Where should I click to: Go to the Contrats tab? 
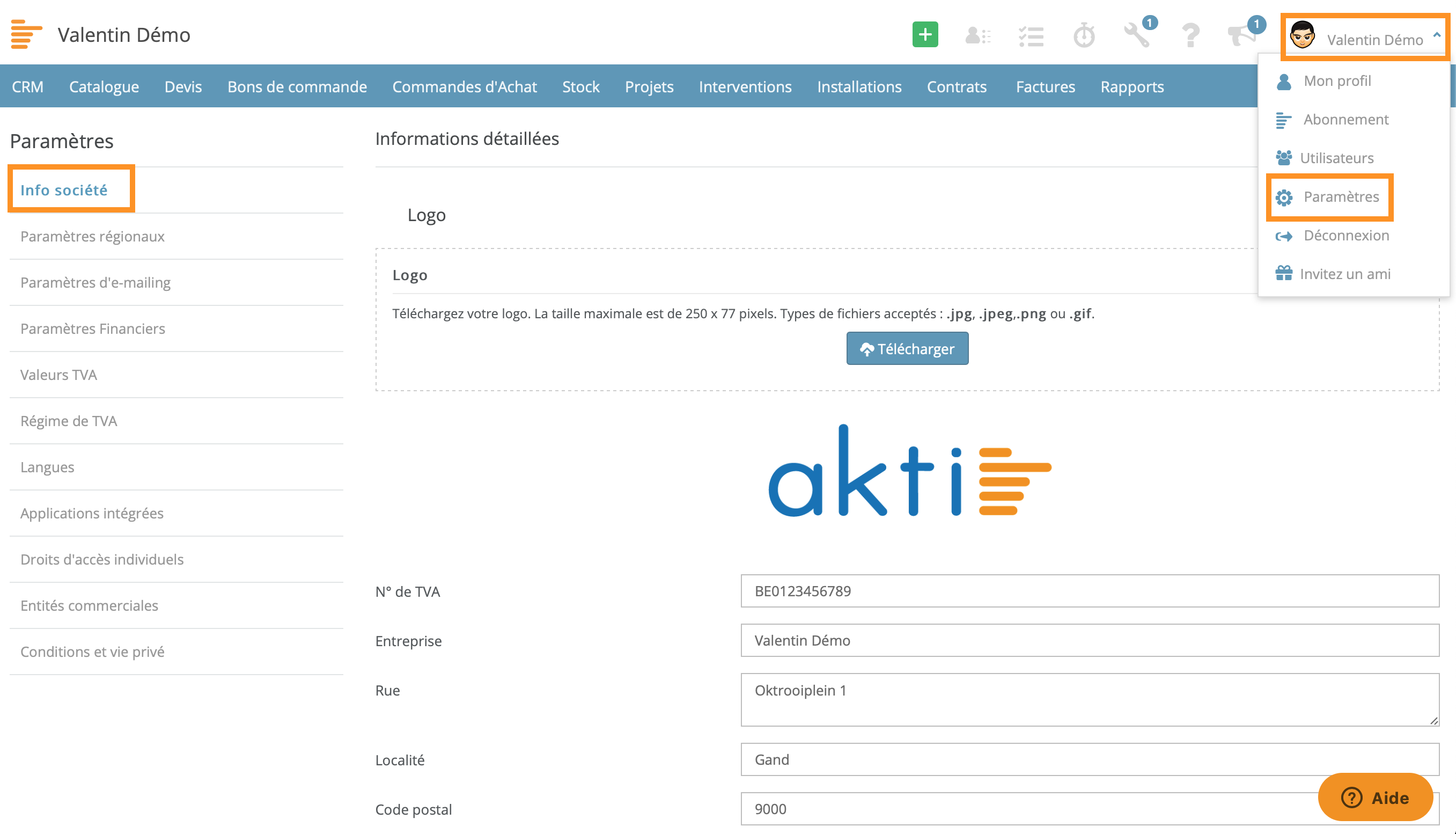click(957, 86)
